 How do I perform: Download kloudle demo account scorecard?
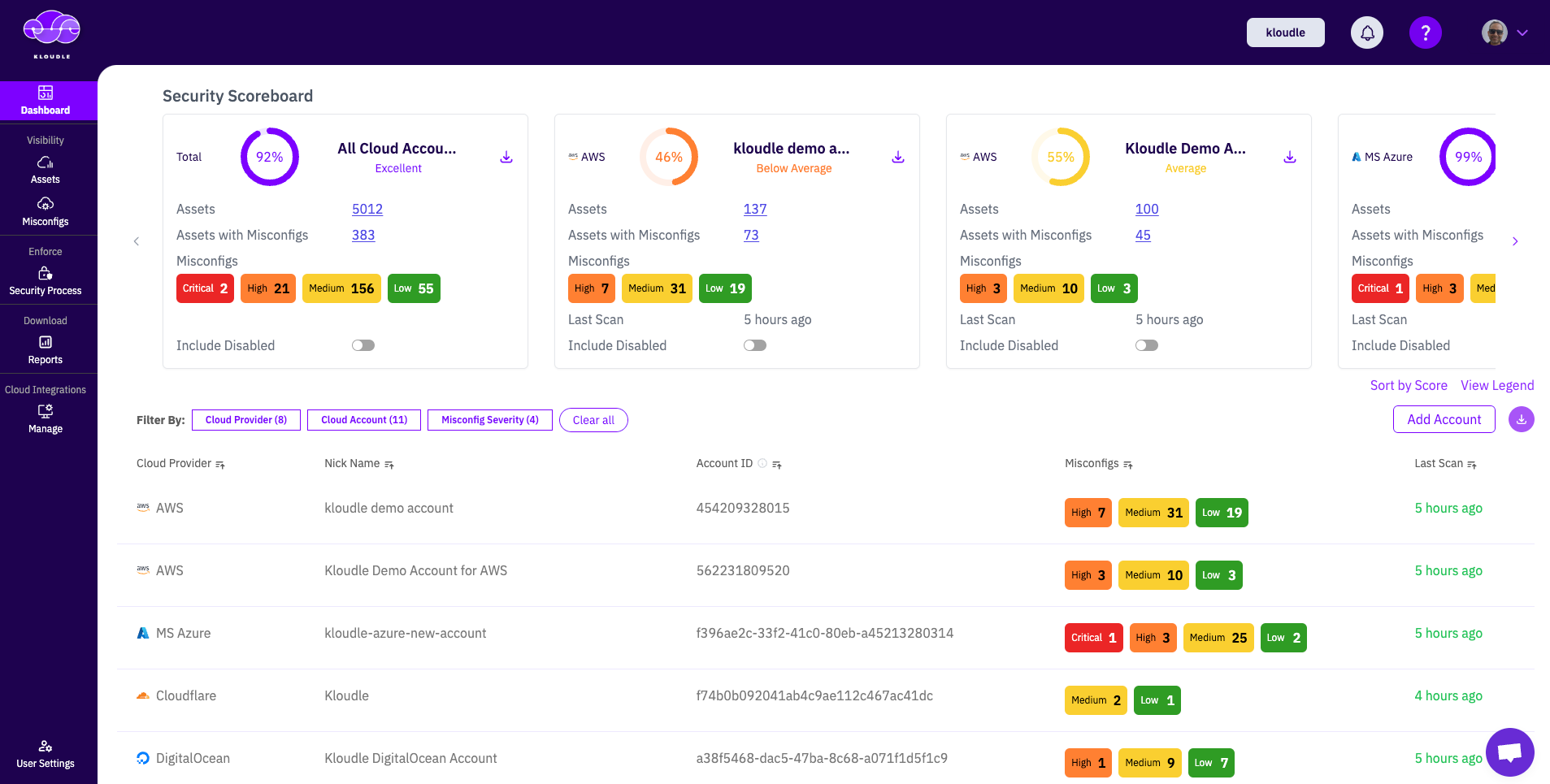click(x=898, y=157)
